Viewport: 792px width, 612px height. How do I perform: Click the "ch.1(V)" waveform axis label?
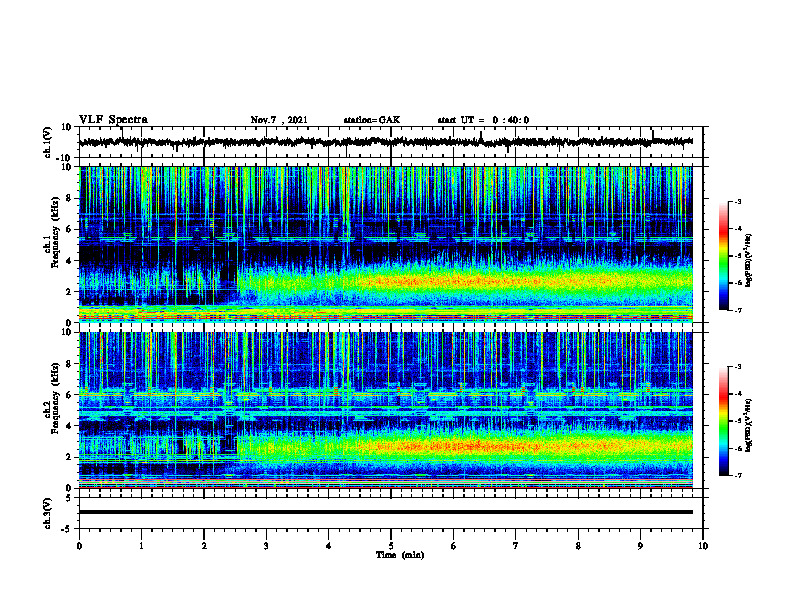coord(48,142)
